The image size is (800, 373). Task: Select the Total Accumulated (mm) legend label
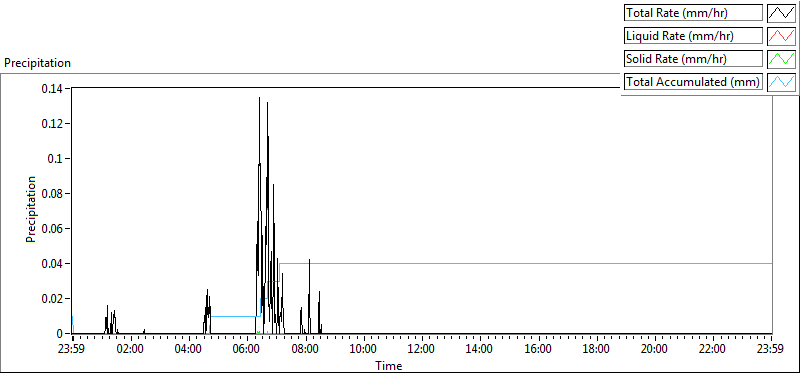pos(693,82)
